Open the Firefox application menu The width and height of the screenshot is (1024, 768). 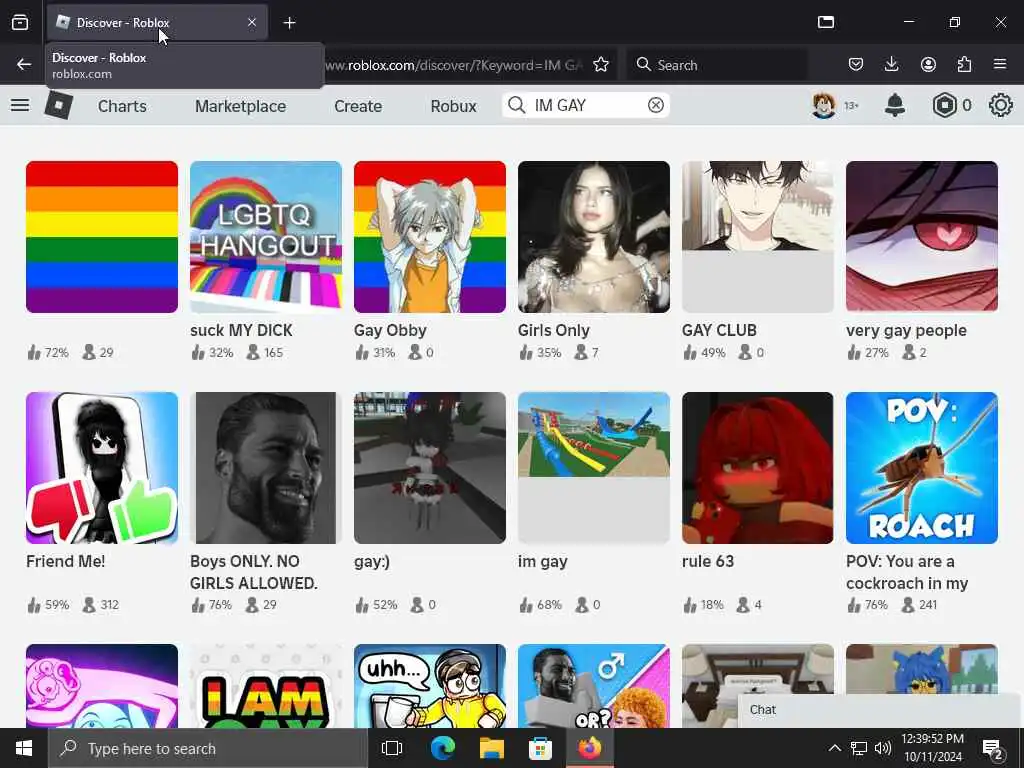click(1000, 65)
